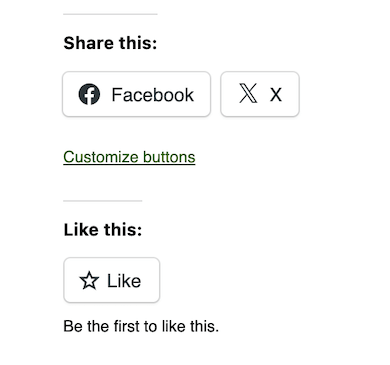
Task: Click 'Be the first to like this' text
Action: [141, 326]
